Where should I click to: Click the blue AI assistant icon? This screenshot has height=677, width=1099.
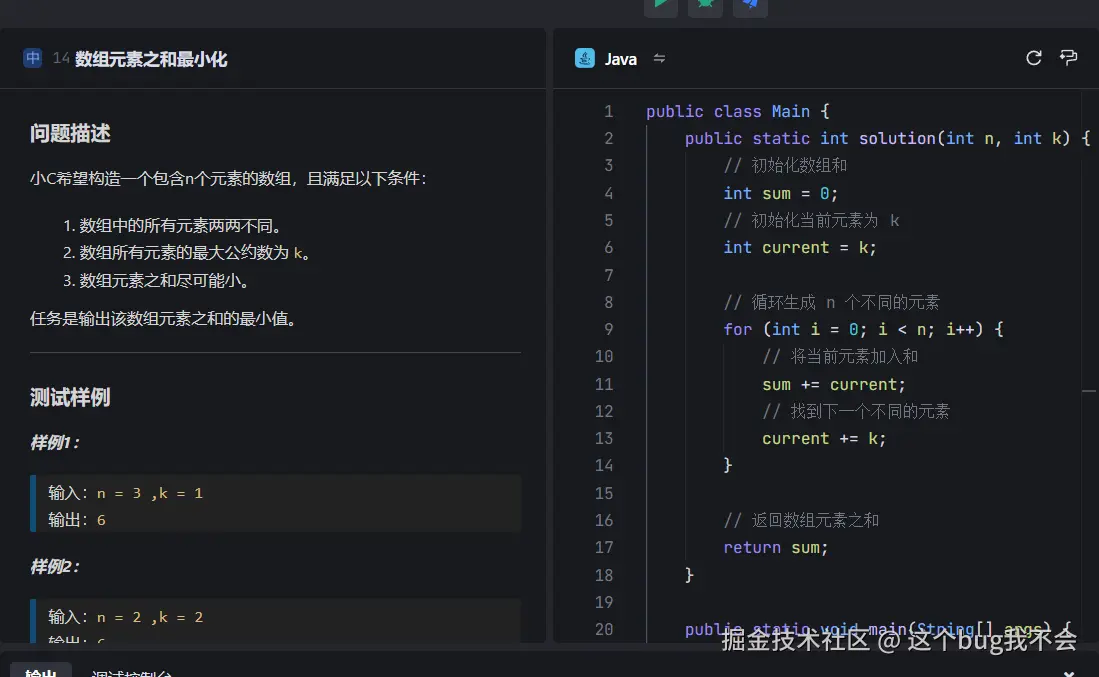click(750, 7)
